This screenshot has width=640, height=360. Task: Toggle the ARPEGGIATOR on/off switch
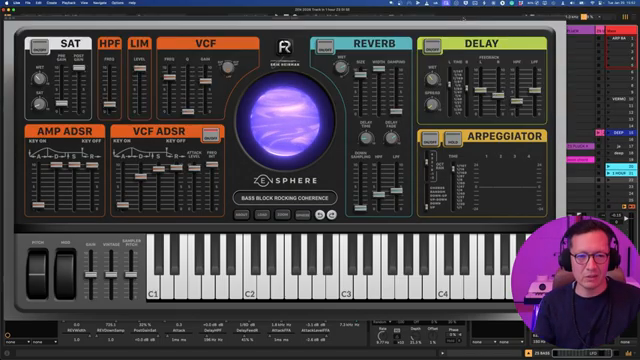[430, 139]
